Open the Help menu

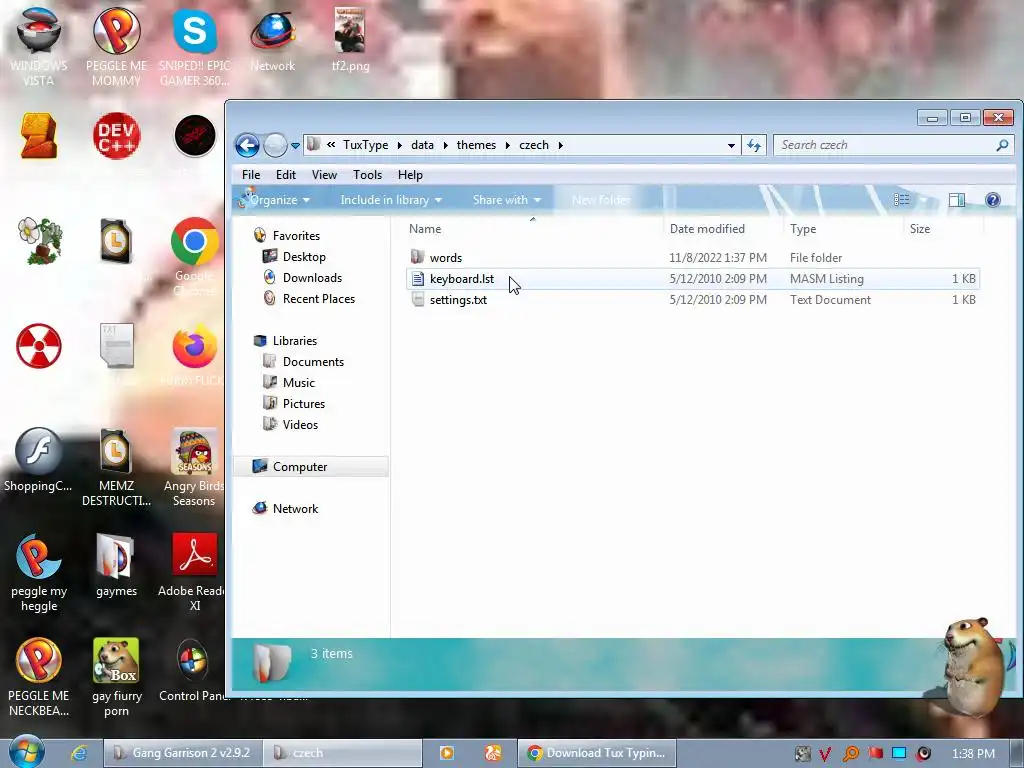(x=410, y=174)
